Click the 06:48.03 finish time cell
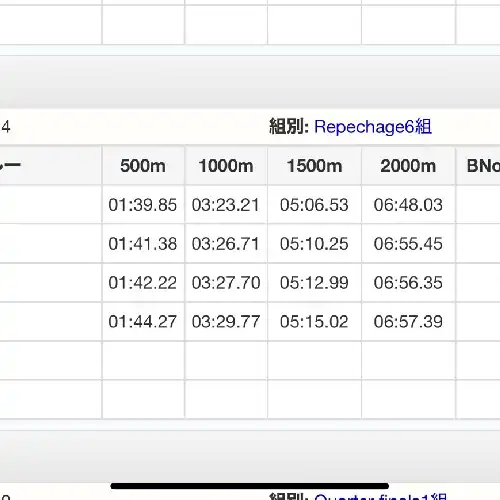The height and width of the screenshot is (500, 500). (x=408, y=205)
